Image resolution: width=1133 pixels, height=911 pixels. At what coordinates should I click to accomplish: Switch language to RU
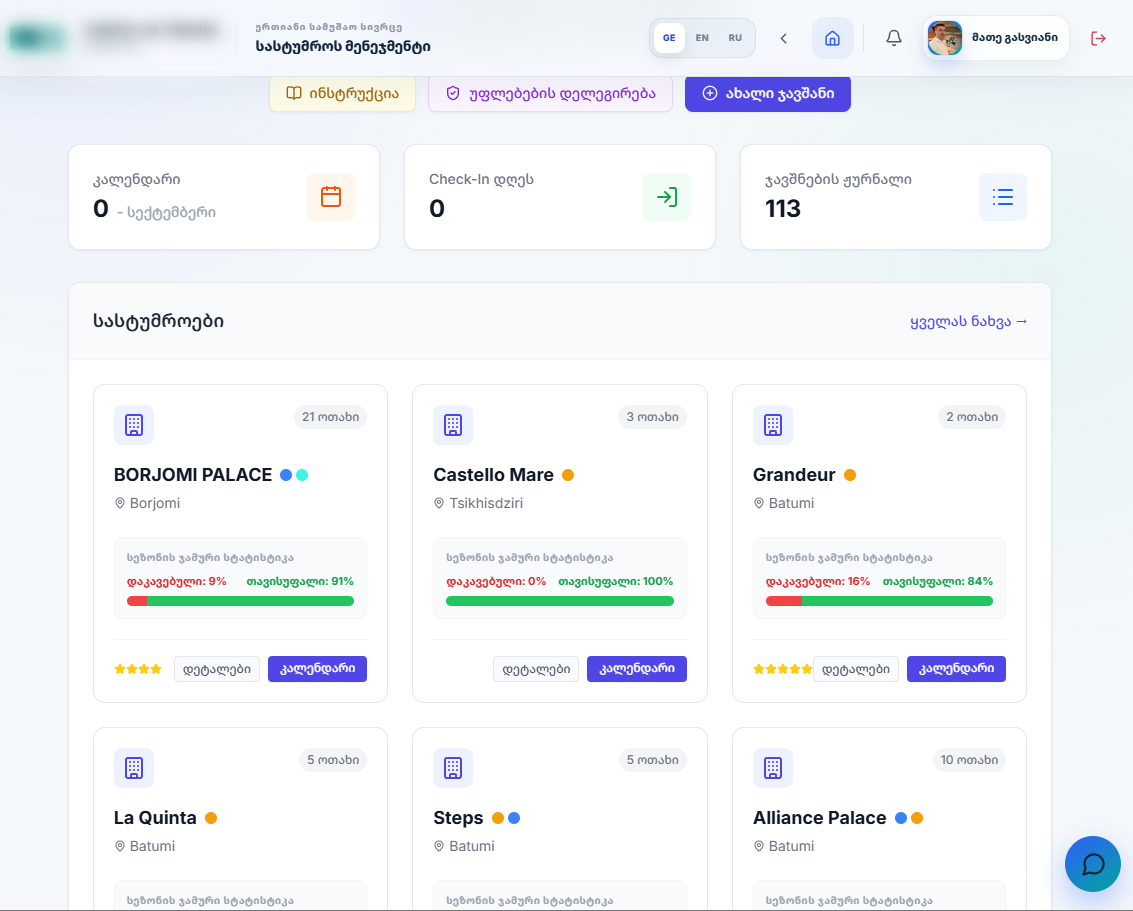[736, 38]
